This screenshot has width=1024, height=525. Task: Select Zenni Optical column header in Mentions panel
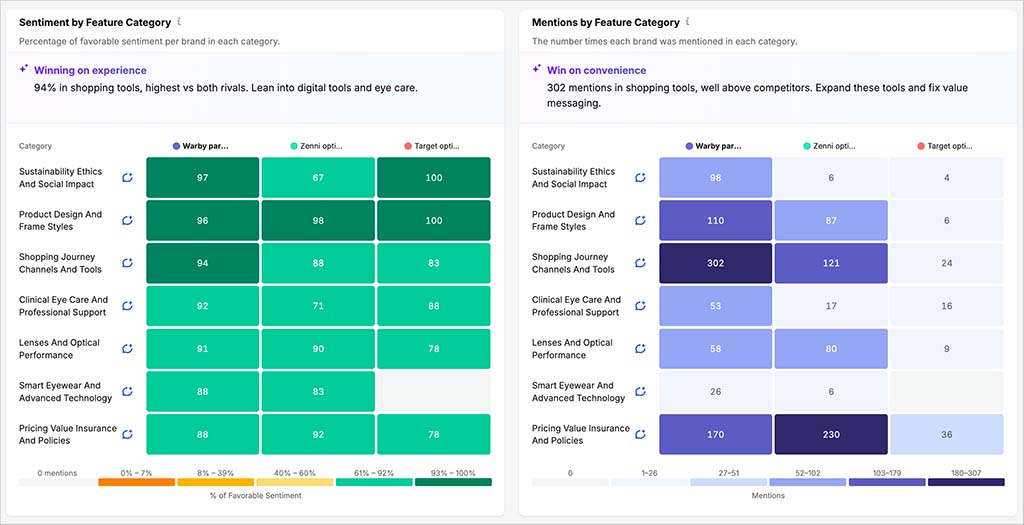point(830,146)
